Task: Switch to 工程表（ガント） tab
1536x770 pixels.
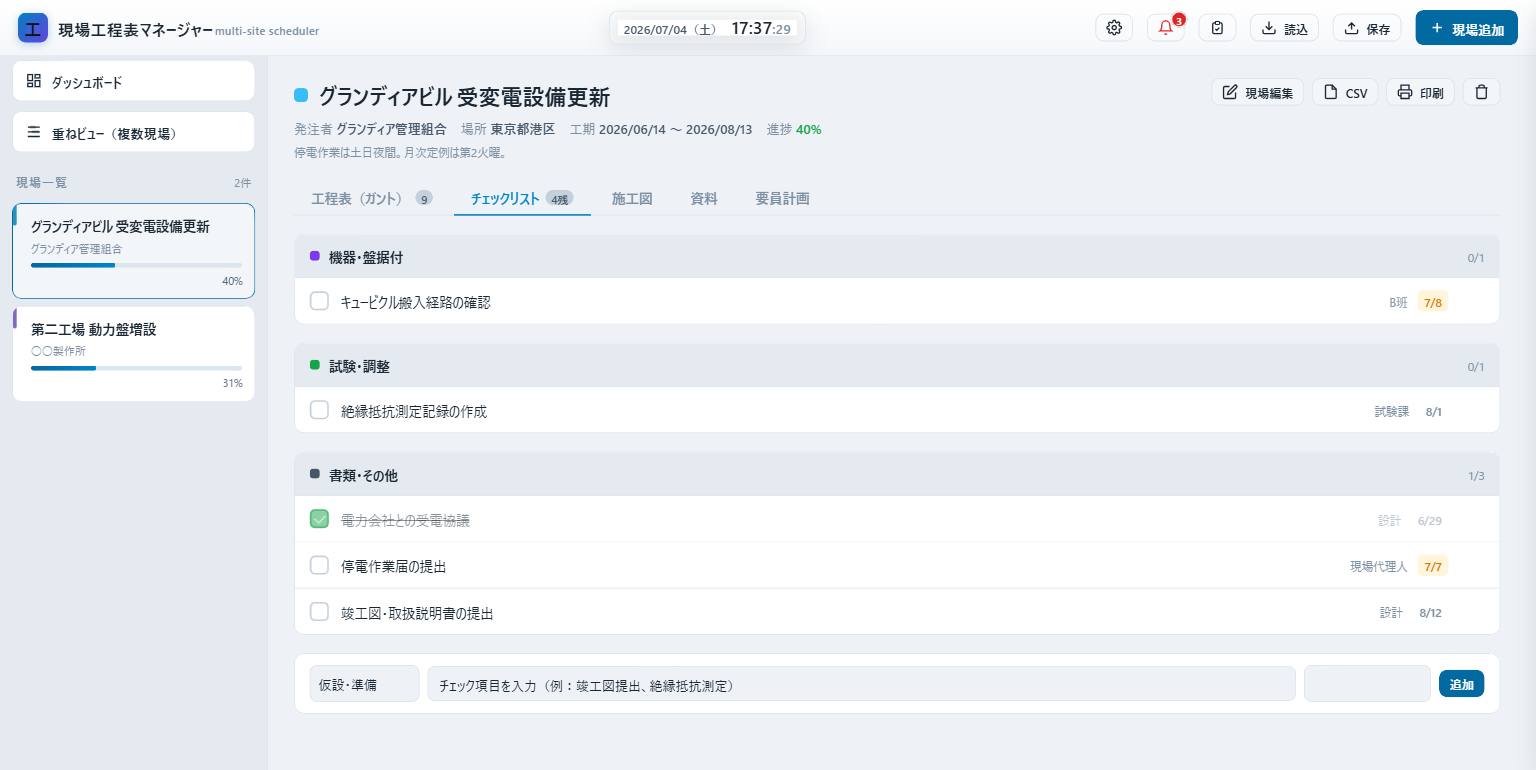Action: point(371,198)
